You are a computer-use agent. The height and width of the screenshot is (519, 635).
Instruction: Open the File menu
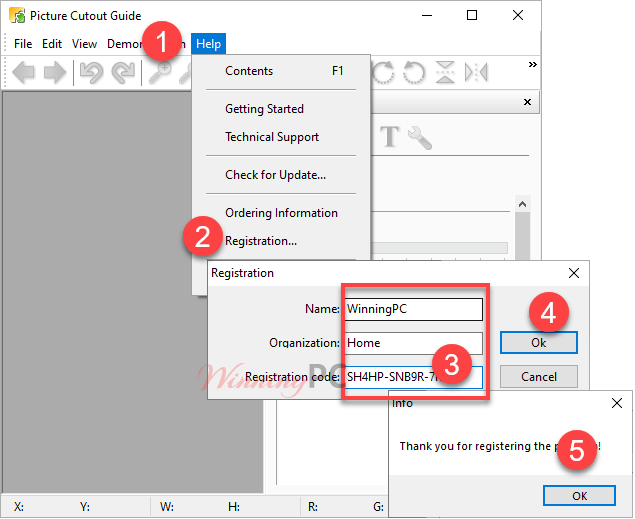(x=23, y=44)
